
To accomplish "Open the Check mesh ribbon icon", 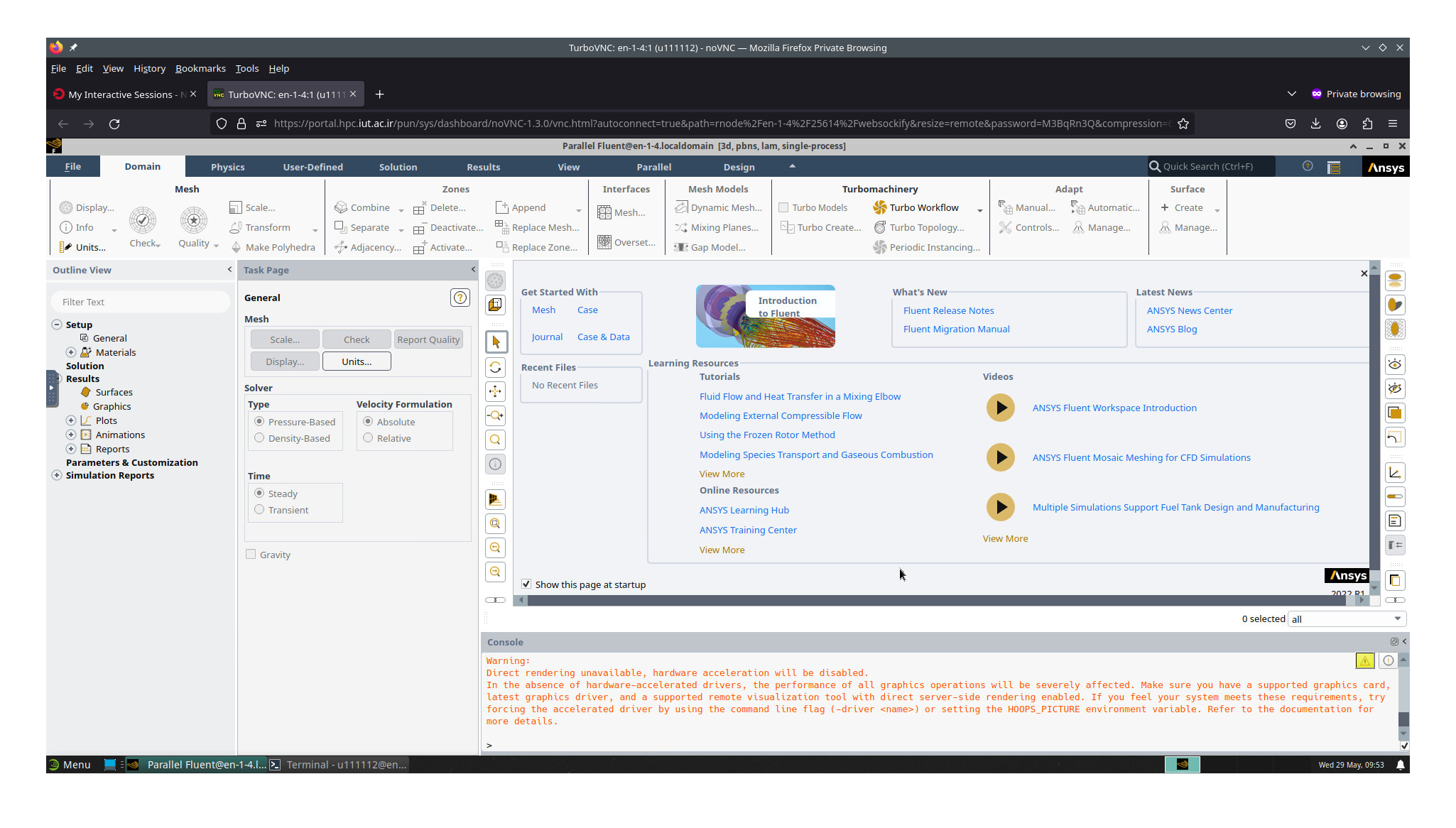I will (143, 220).
